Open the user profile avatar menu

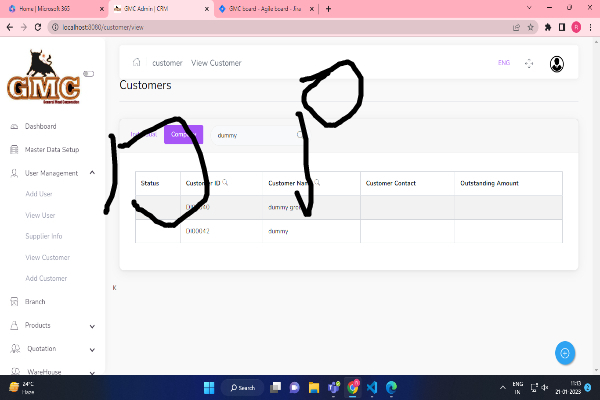tap(557, 63)
